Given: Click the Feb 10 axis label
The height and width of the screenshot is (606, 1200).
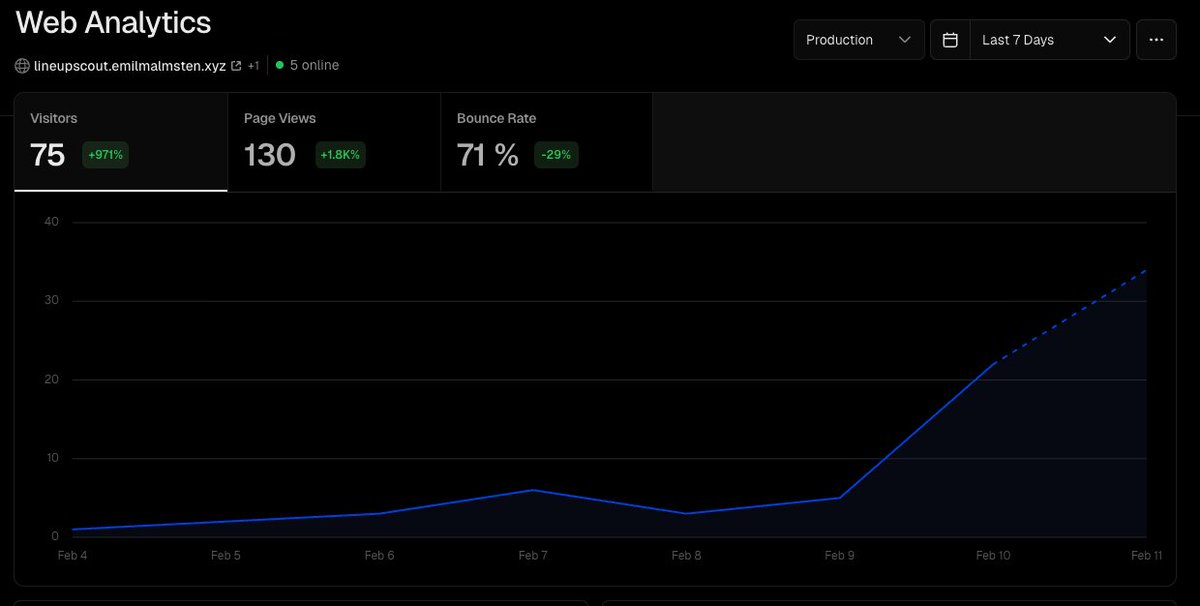Looking at the screenshot, I should tap(993, 555).
